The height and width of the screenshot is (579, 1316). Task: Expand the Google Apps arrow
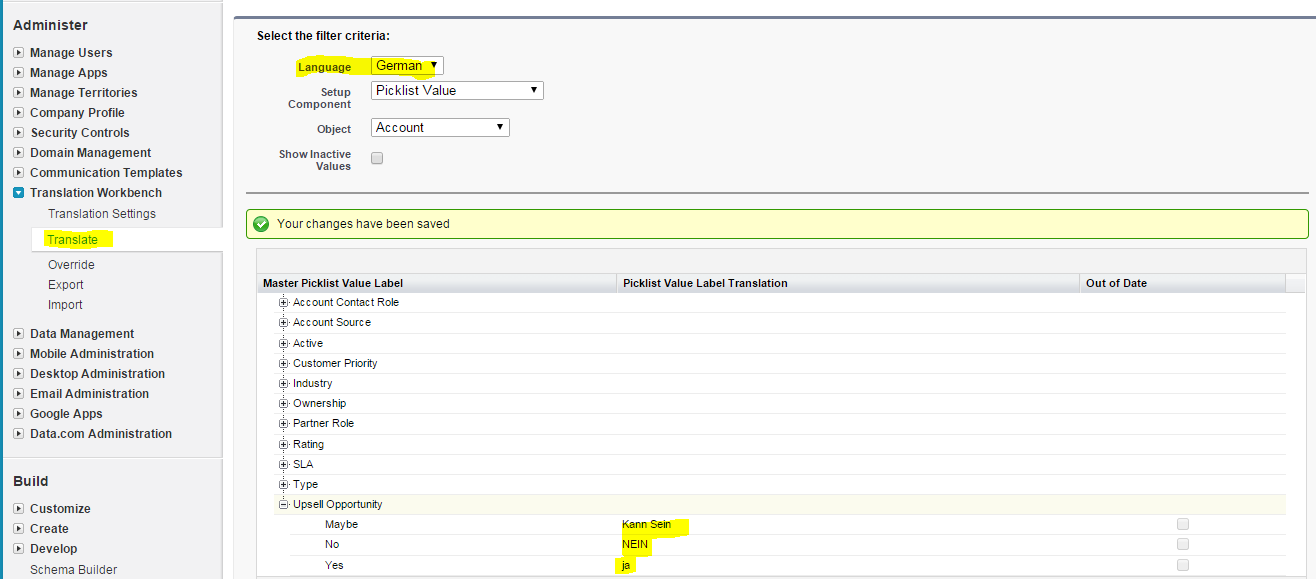[19, 414]
